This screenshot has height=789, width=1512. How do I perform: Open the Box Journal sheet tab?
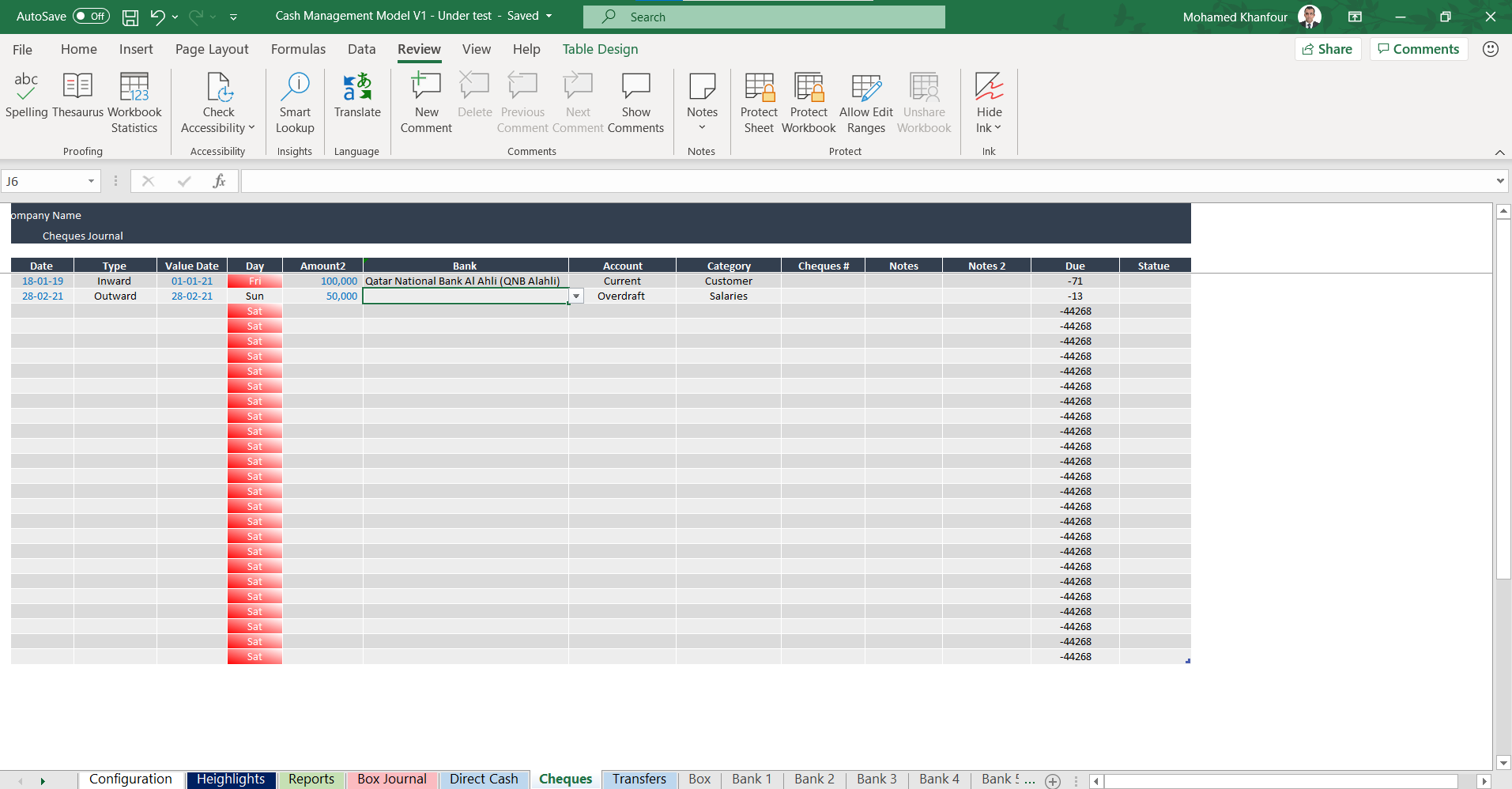coord(392,780)
